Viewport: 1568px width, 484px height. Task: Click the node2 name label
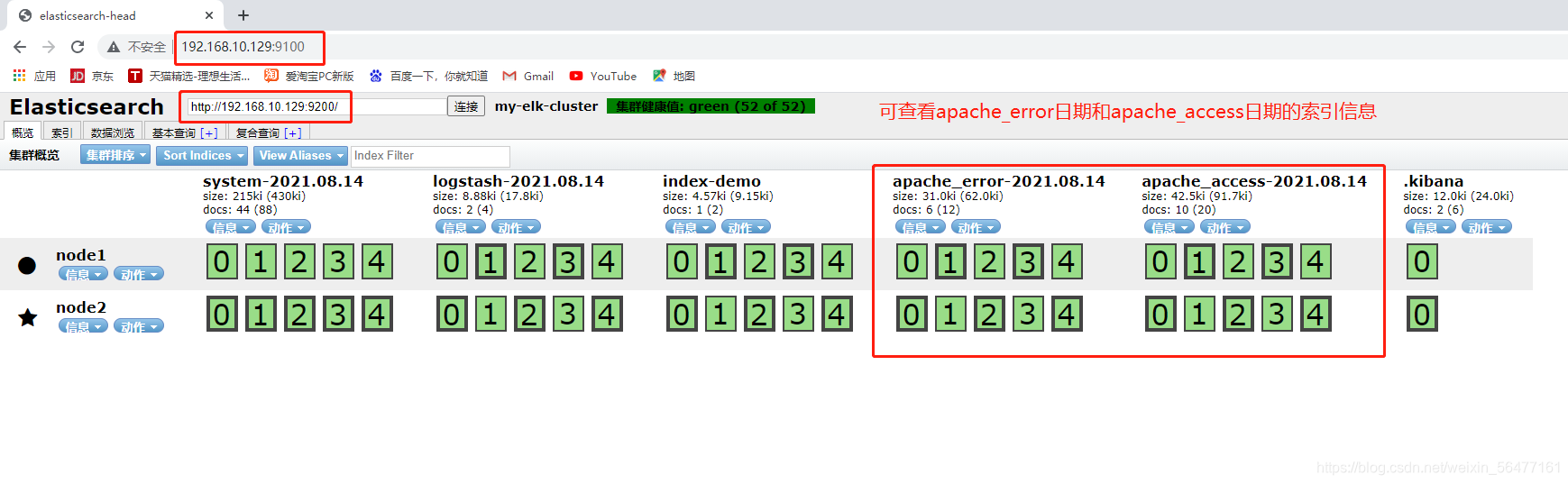coord(81,307)
